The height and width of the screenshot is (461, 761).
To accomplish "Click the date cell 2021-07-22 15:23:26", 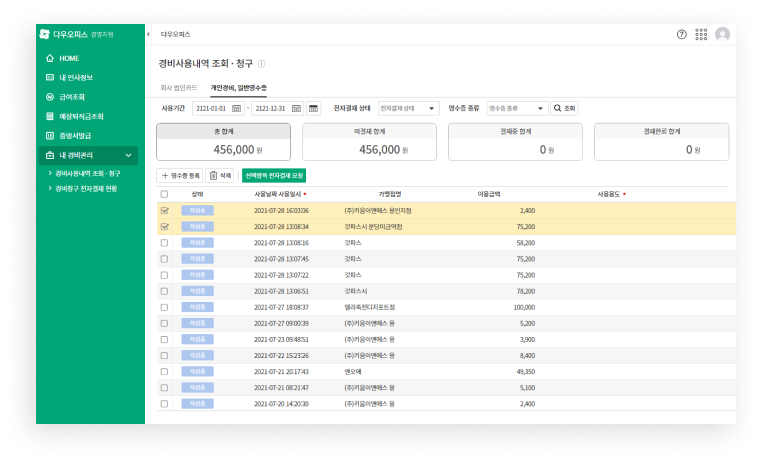I will point(281,356).
